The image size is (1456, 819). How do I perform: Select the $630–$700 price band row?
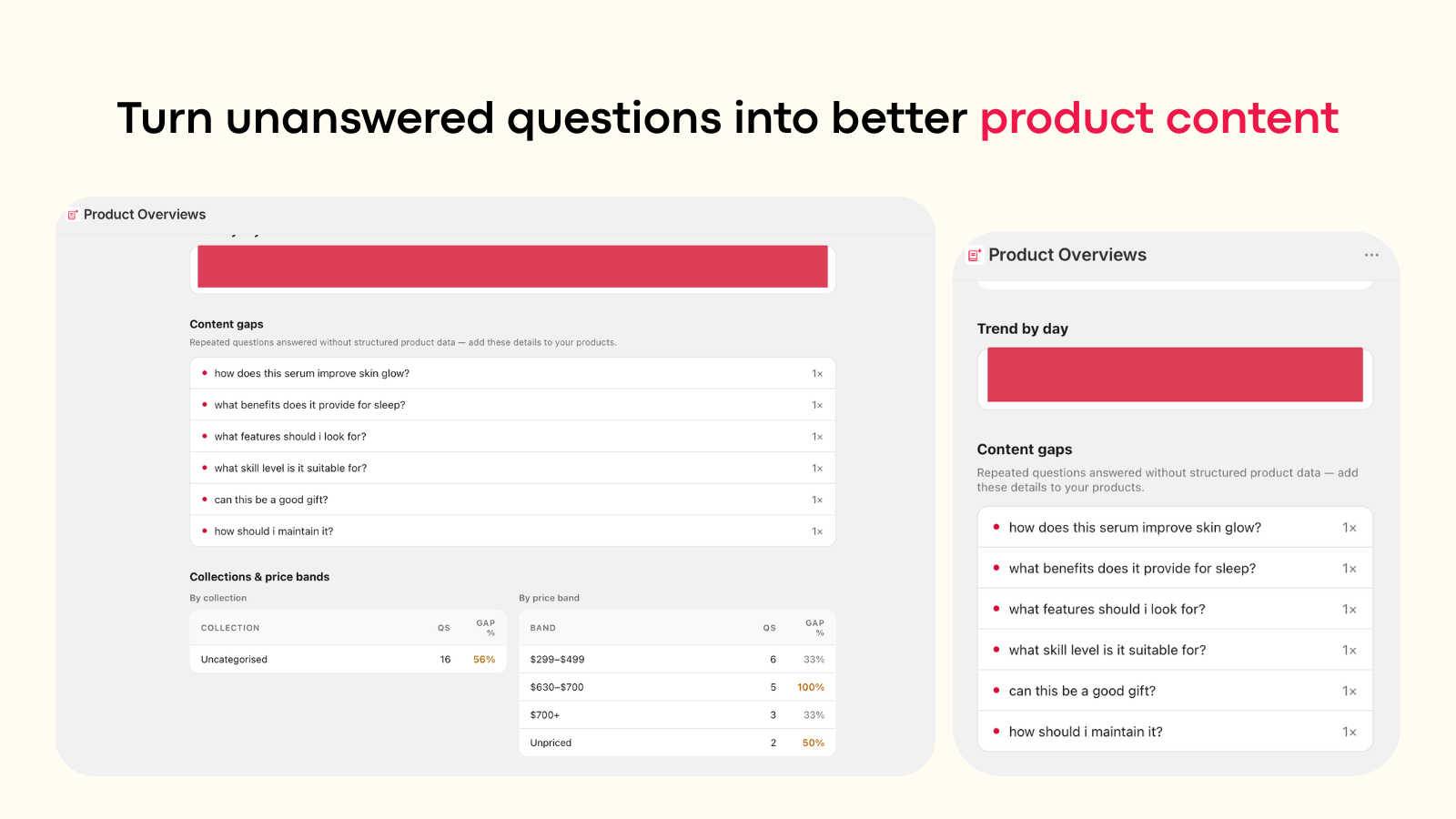pyautogui.click(x=677, y=687)
